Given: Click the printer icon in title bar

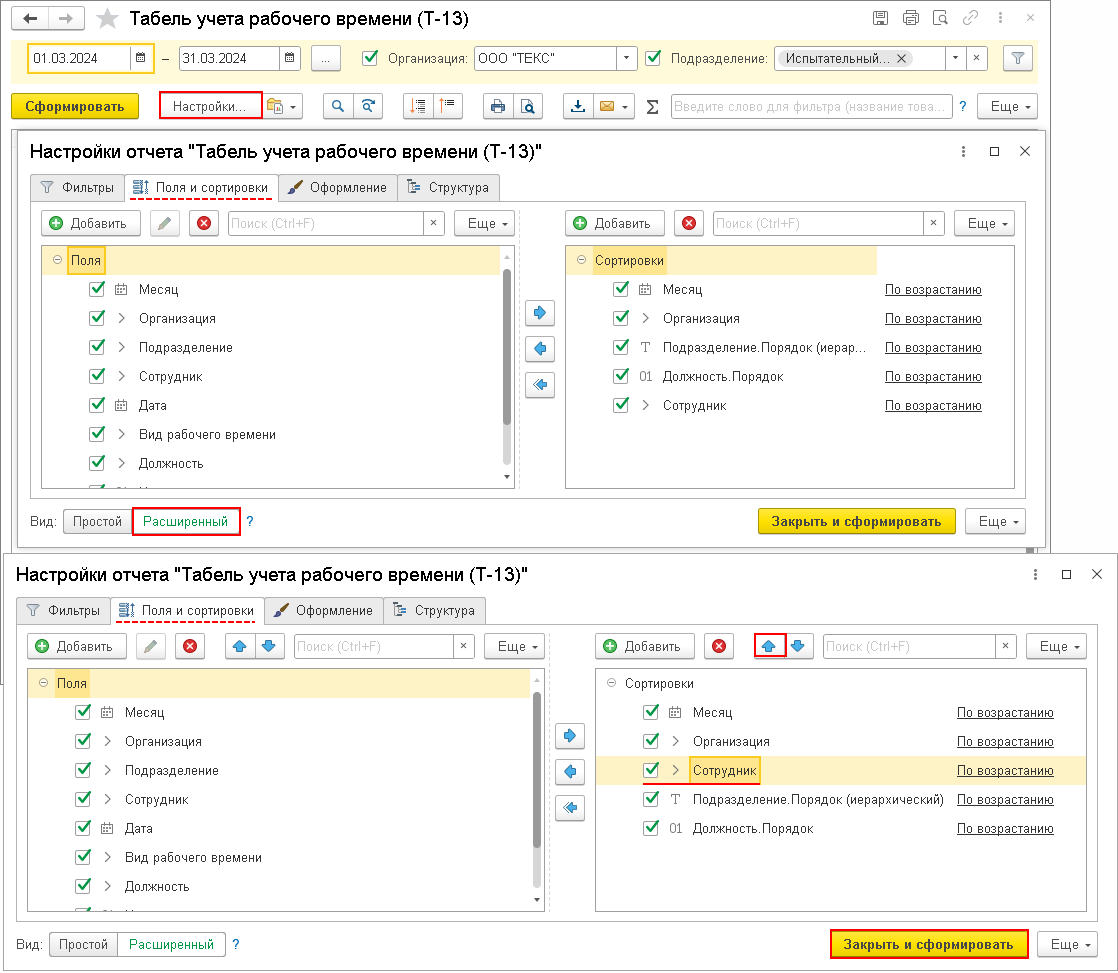Looking at the screenshot, I should 911,18.
